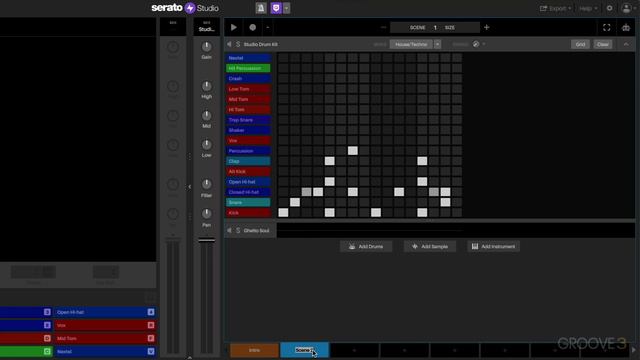640x360 pixels.
Task: Toggle fullscreen view icon
Action: click(x=607, y=27)
